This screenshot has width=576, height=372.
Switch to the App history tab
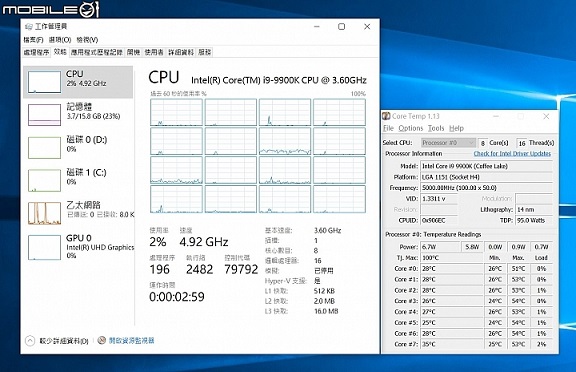pos(97,52)
